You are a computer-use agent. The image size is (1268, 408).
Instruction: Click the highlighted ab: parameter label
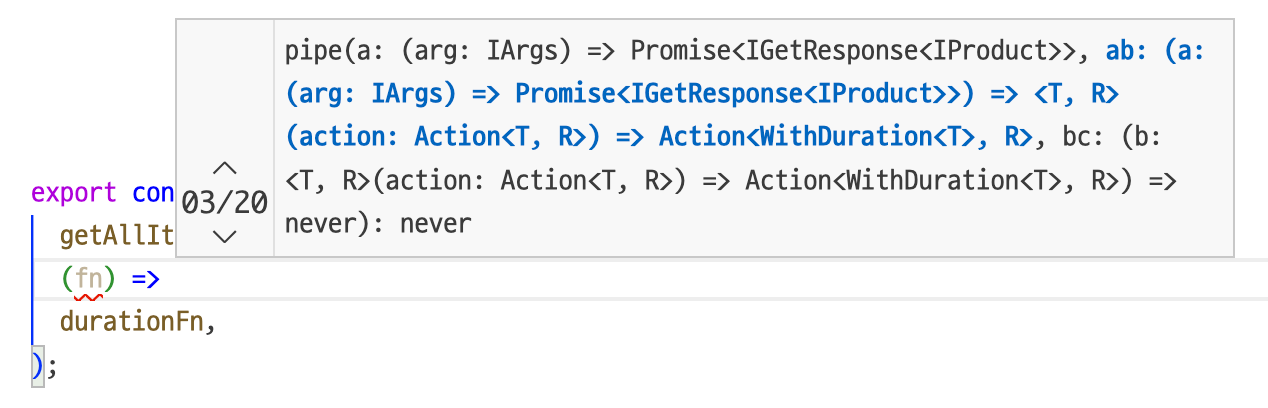[1125, 51]
